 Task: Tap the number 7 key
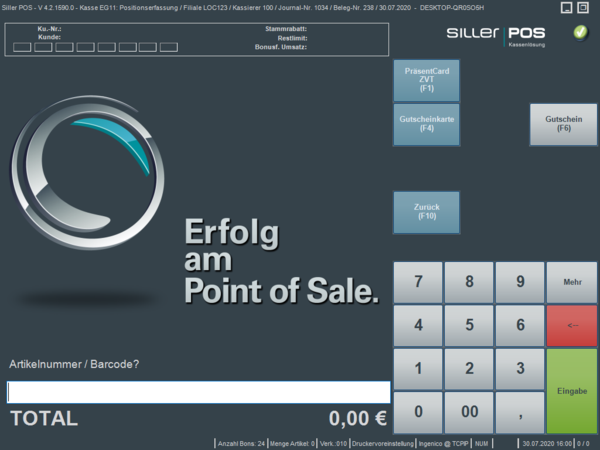tap(418, 282)
